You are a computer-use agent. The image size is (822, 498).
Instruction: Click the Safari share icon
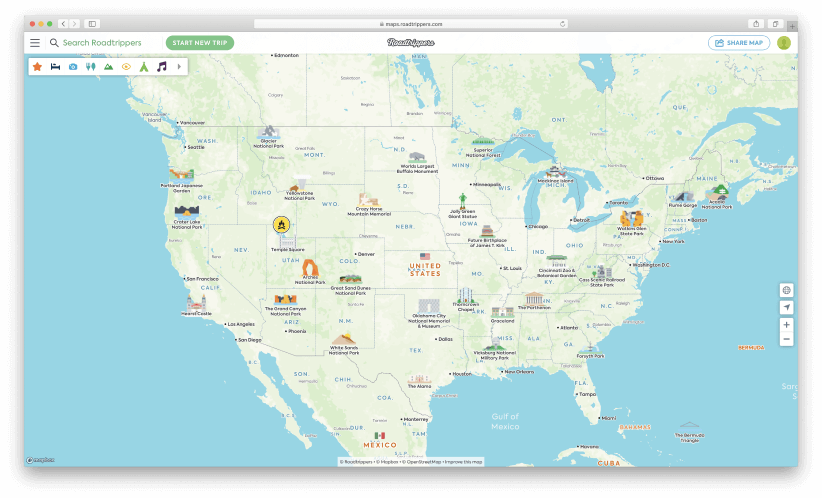click(756, 24)
